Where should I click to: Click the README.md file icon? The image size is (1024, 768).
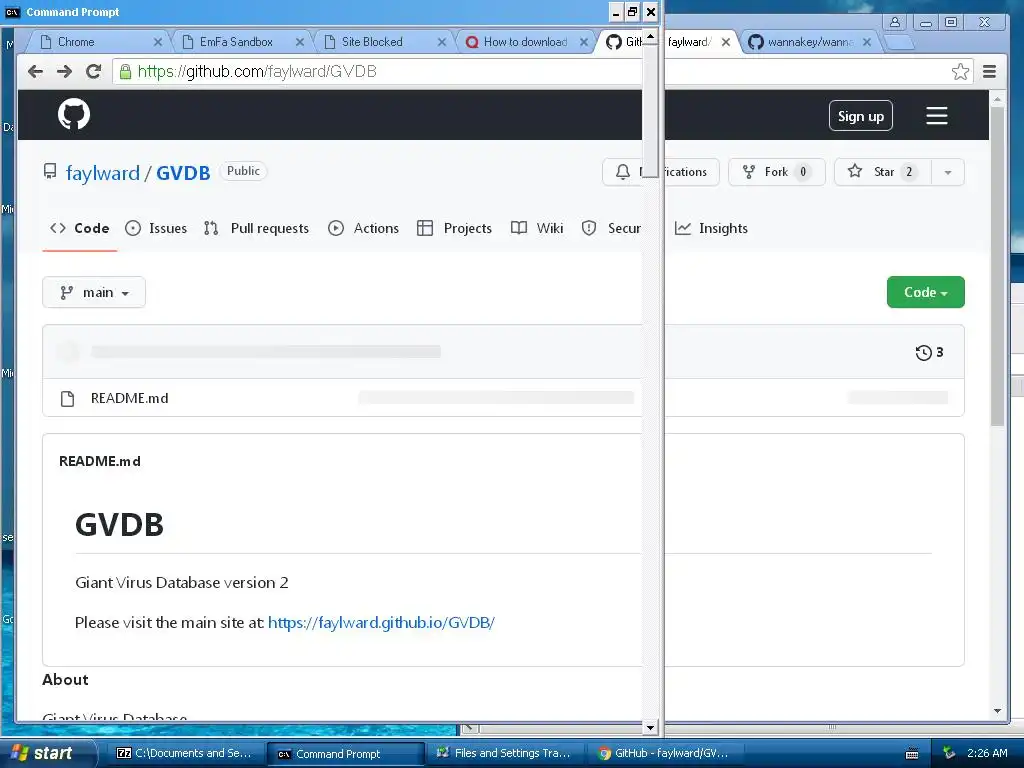pos(67,398)
